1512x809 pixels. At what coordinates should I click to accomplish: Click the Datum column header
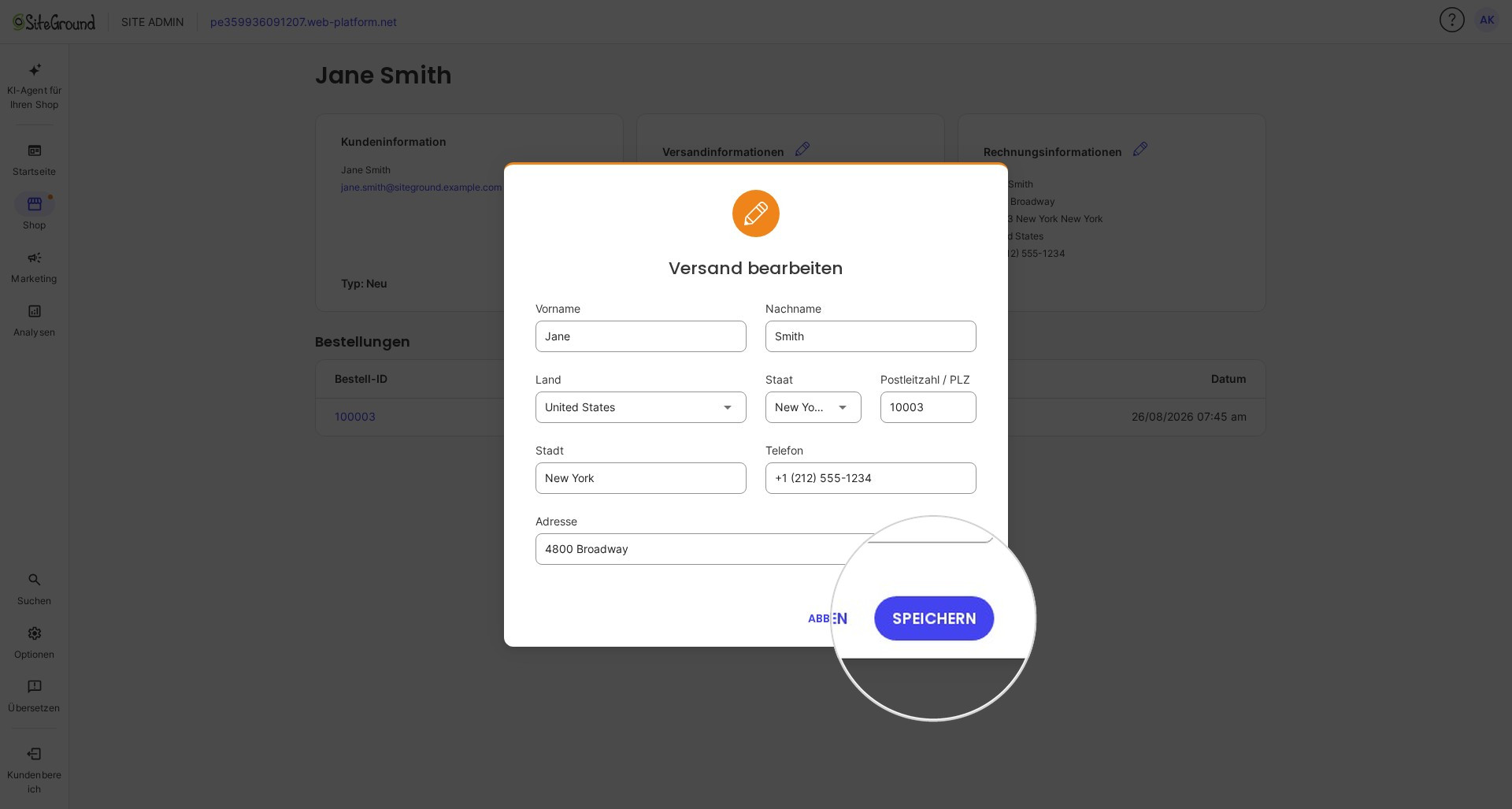(x=1228, y=379)
